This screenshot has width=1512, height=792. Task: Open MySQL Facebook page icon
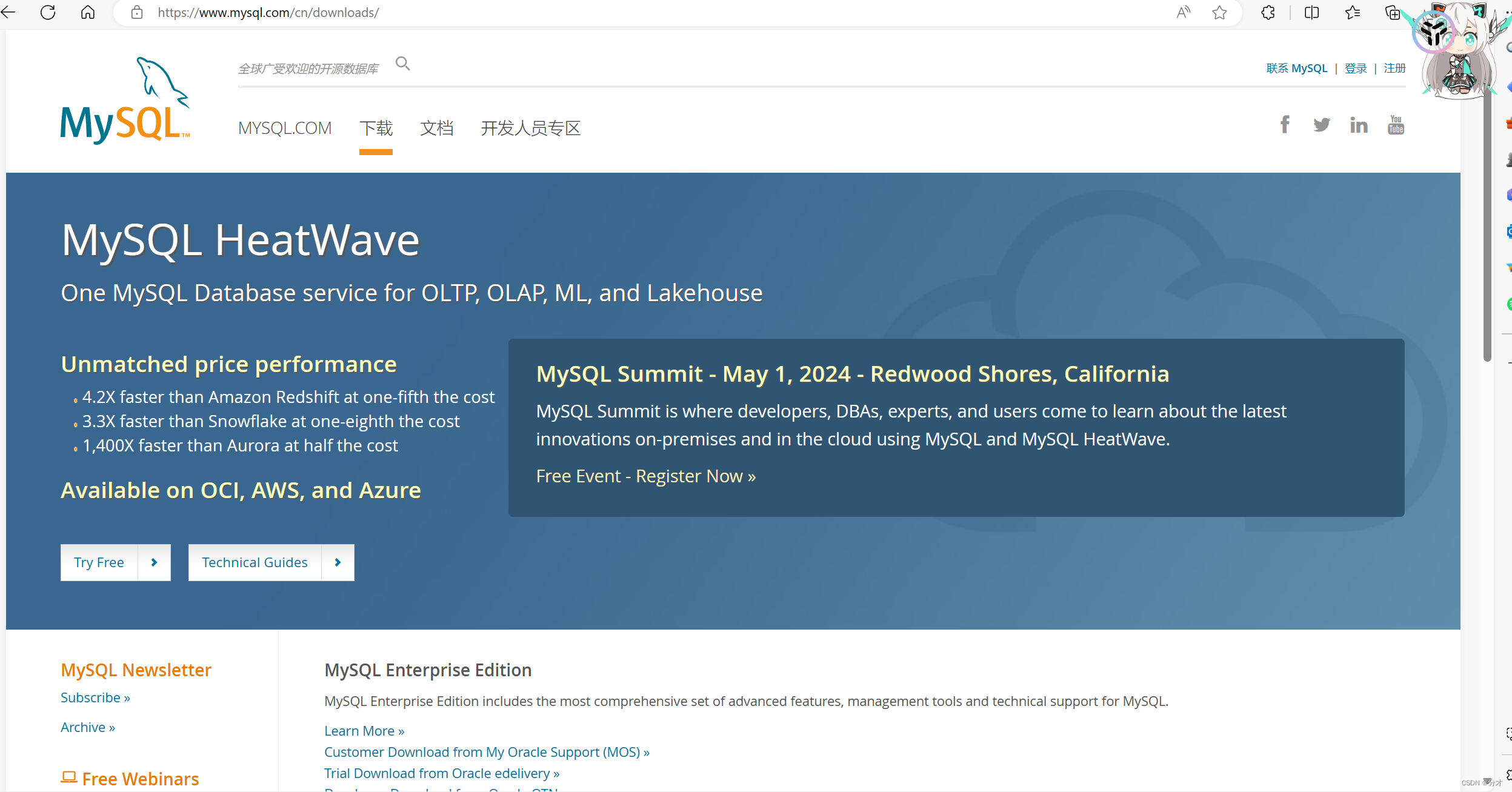(x=1285, y=125)
